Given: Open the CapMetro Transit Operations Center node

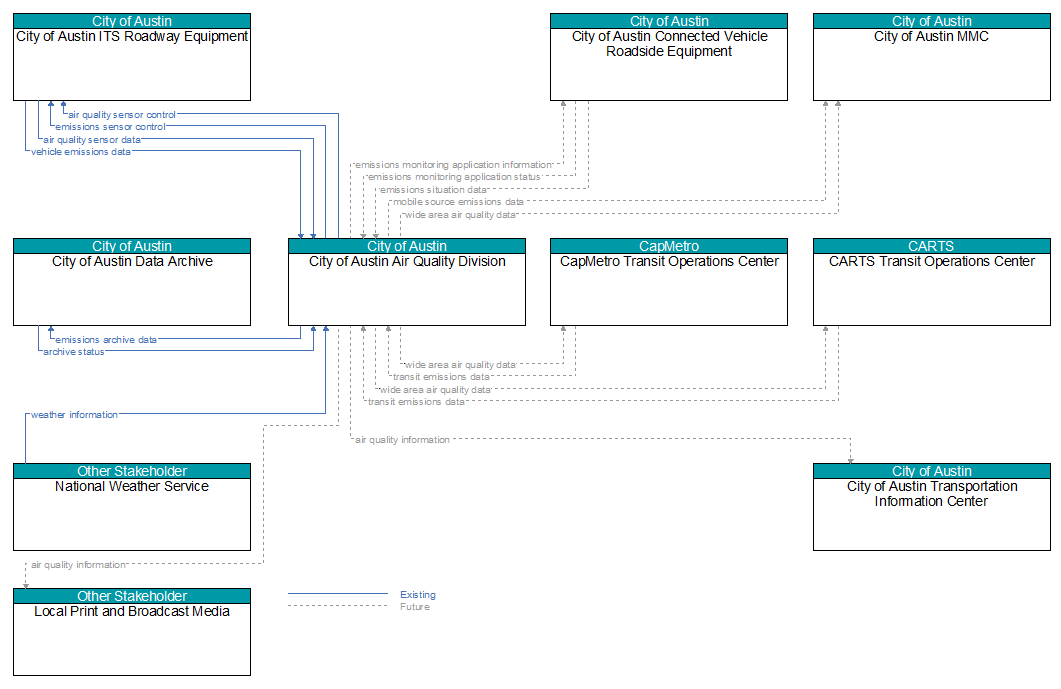Looking at the screenshot, I should [669, 282].
